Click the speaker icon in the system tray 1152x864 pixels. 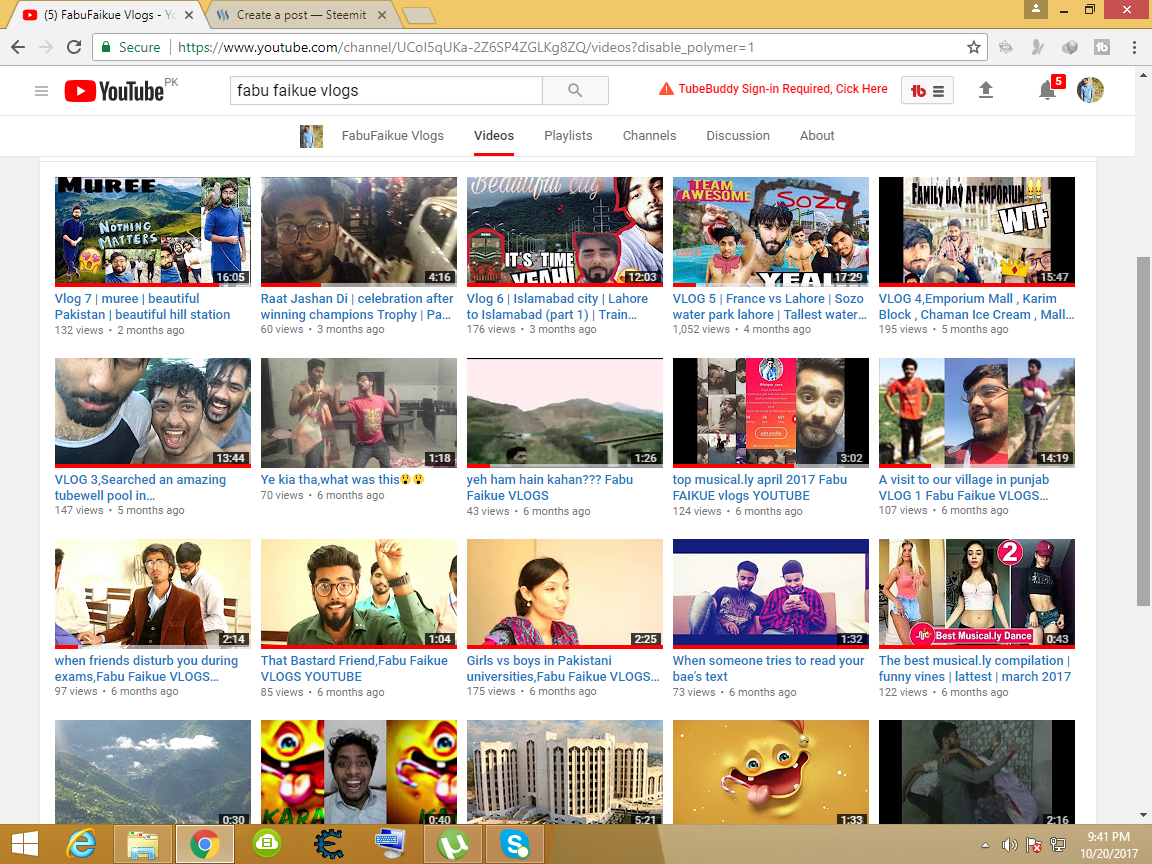pos(1007,843)
